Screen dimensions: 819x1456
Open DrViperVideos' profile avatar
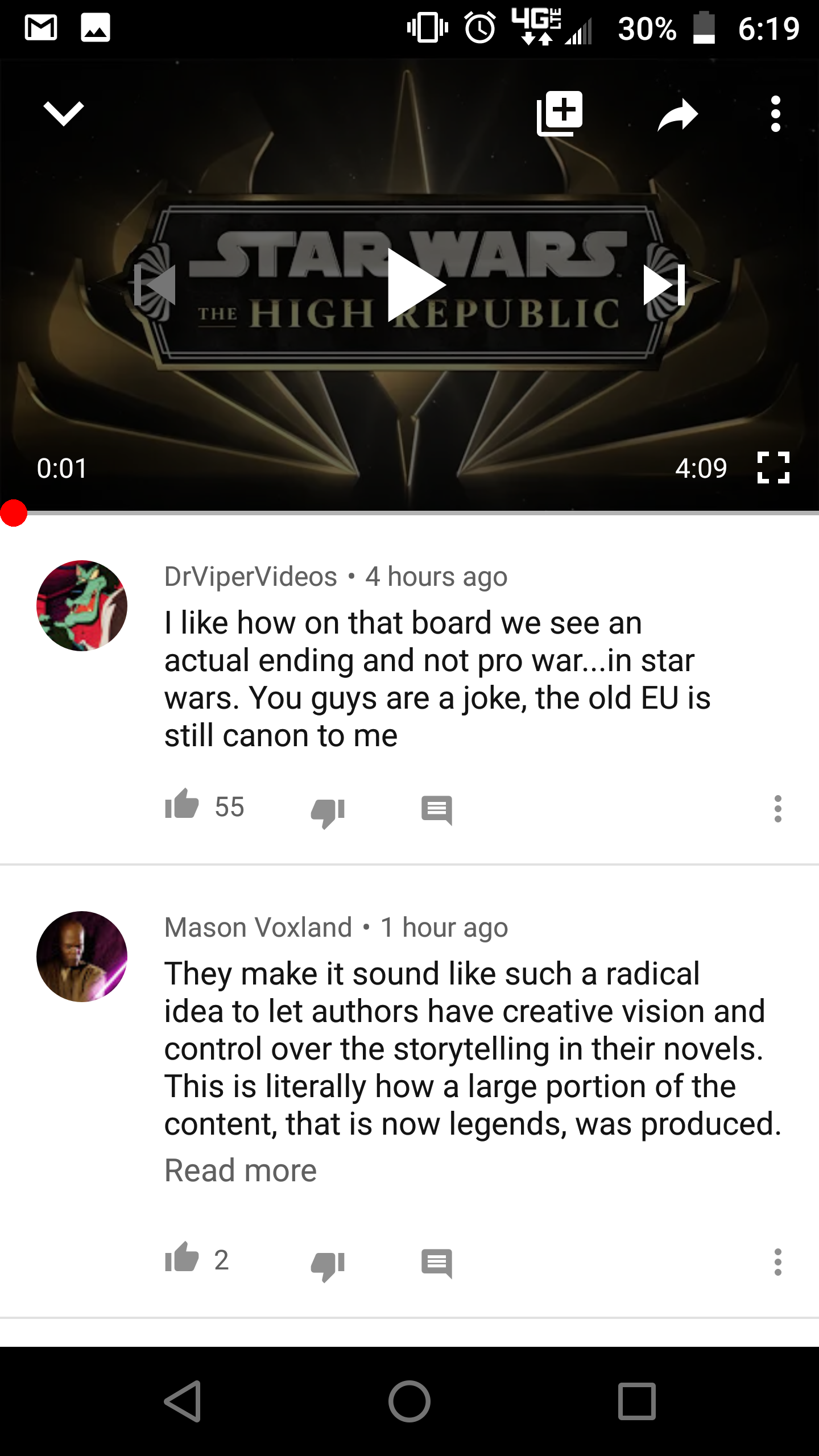(82, 606)
